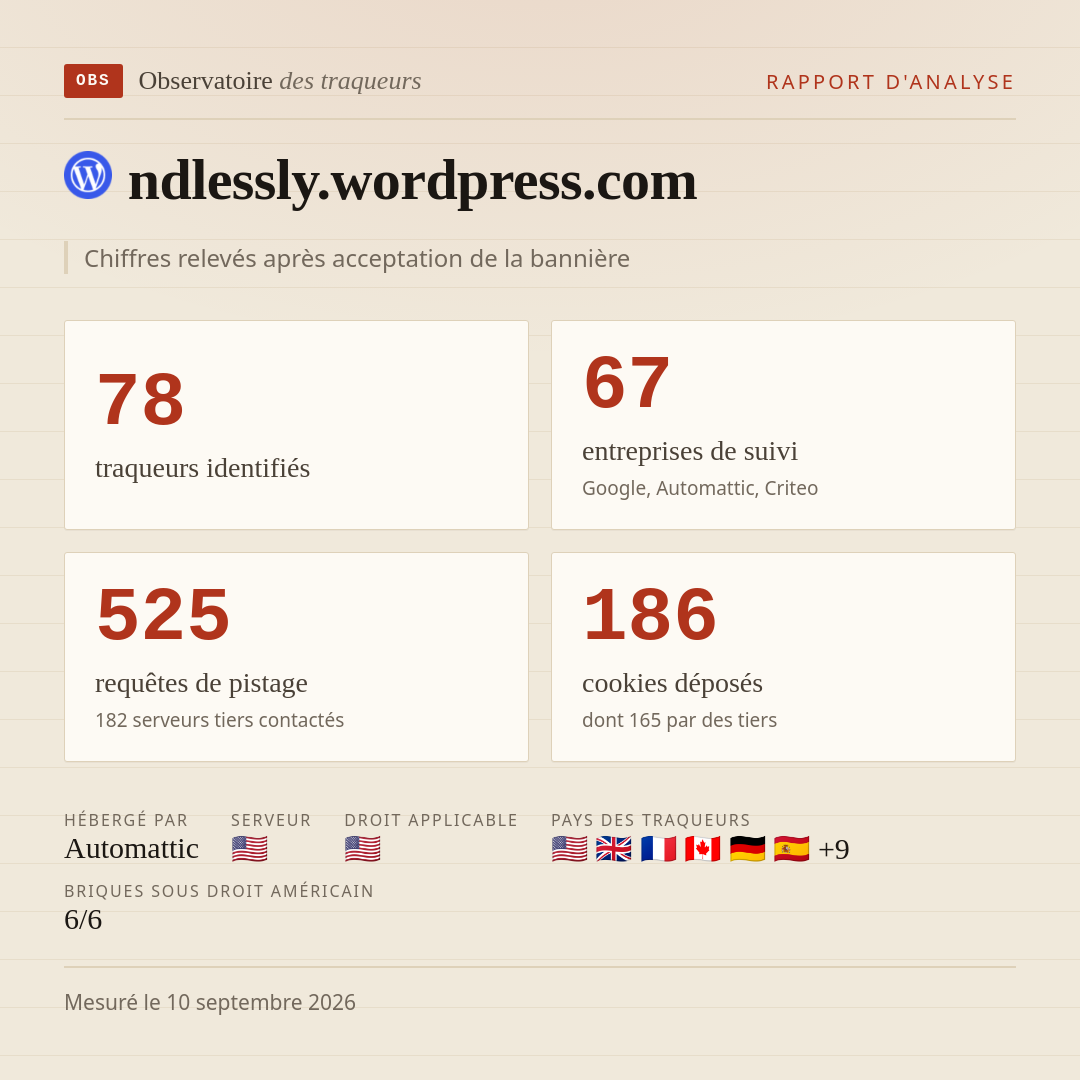Click '182 serveurs tiers contactés' text
Viewport: 1080px width, 1080px height.
[x=220, y=720]
